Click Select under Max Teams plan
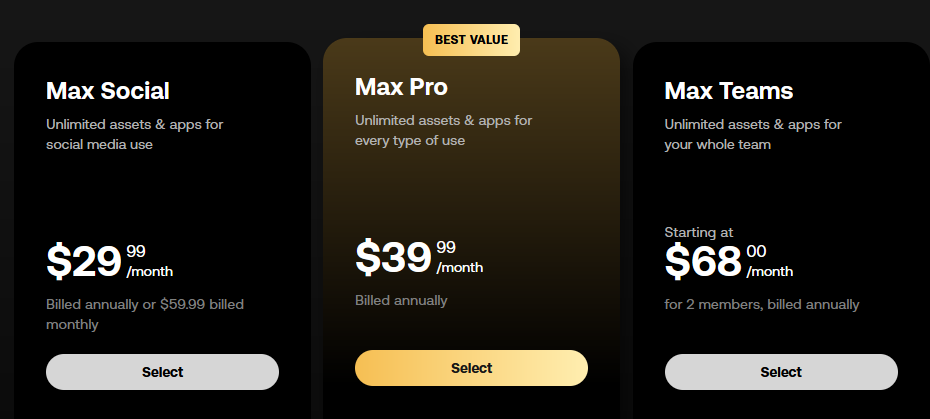 (x=781, y=372)
